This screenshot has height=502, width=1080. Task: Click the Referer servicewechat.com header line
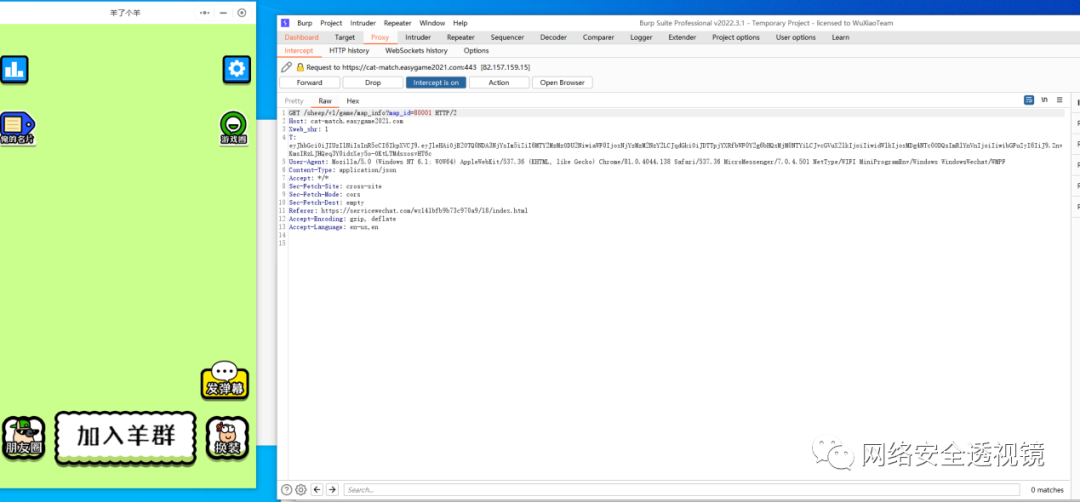(408, 210)
